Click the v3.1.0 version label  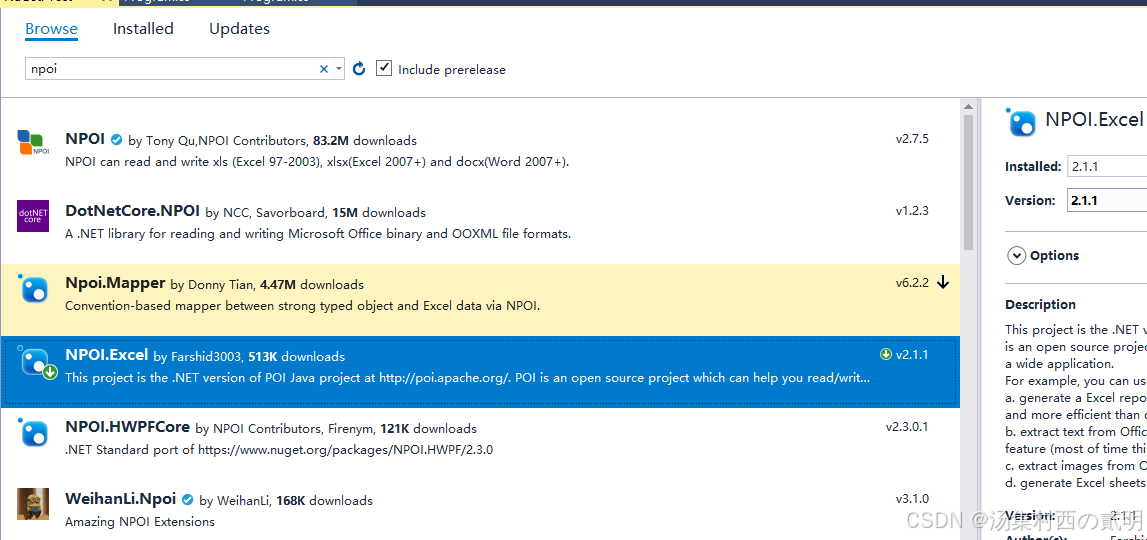(912, 499)
